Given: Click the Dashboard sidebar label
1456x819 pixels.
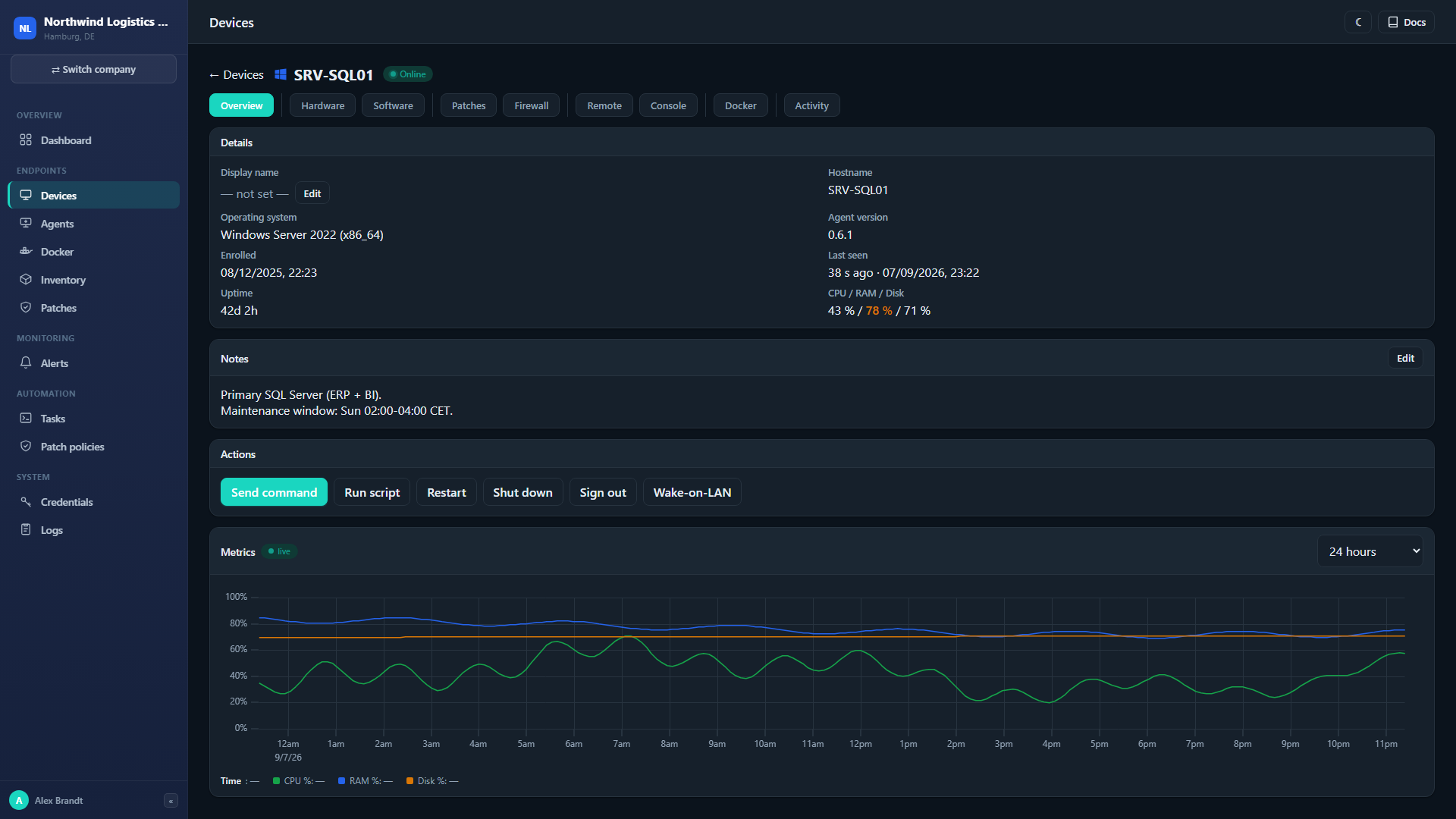Looking at the screenshot, I should (66, 140).
